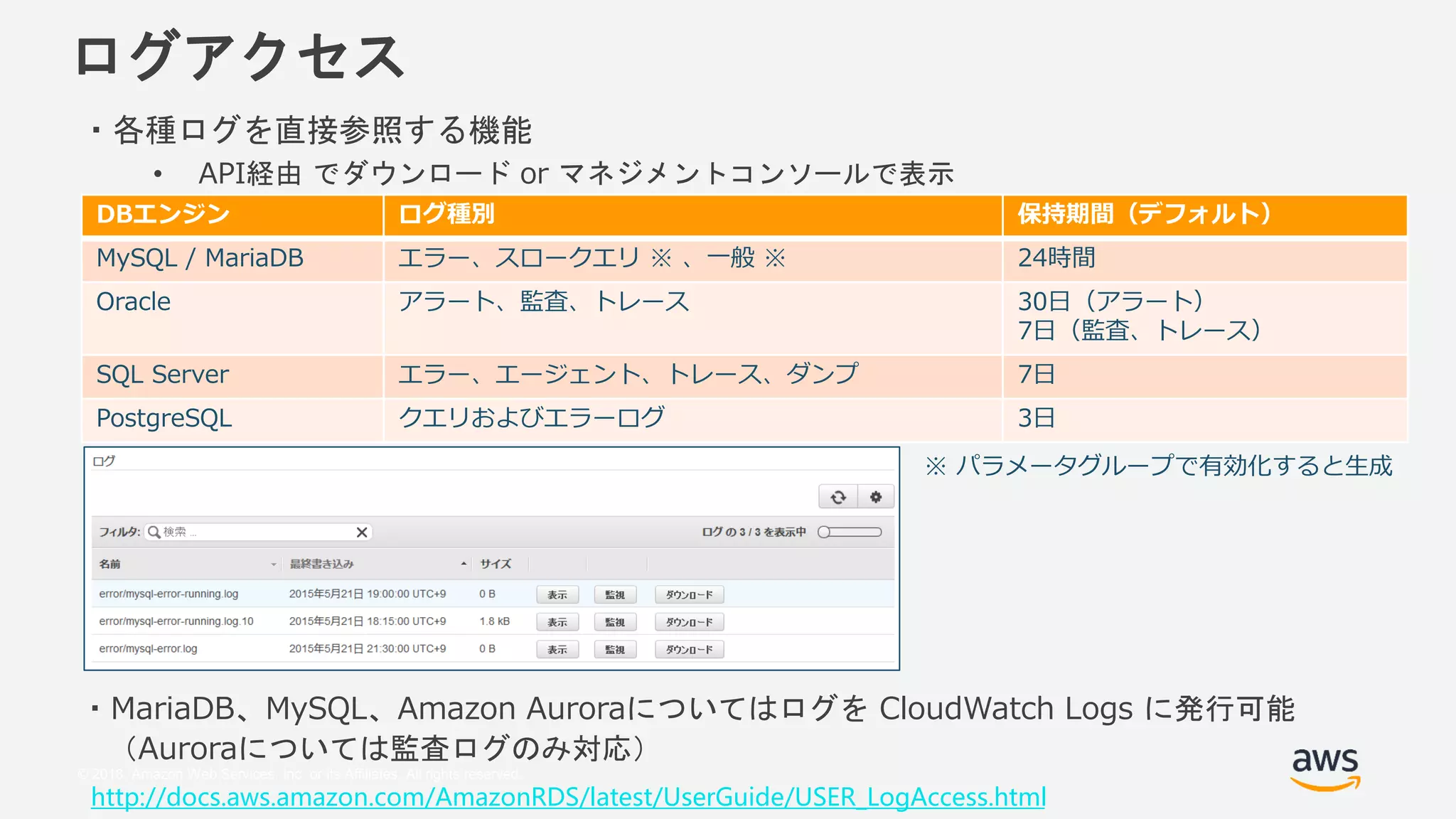
Task: Select the error/mysql-error-running.log row name
Action: click(x=168, y=594)
